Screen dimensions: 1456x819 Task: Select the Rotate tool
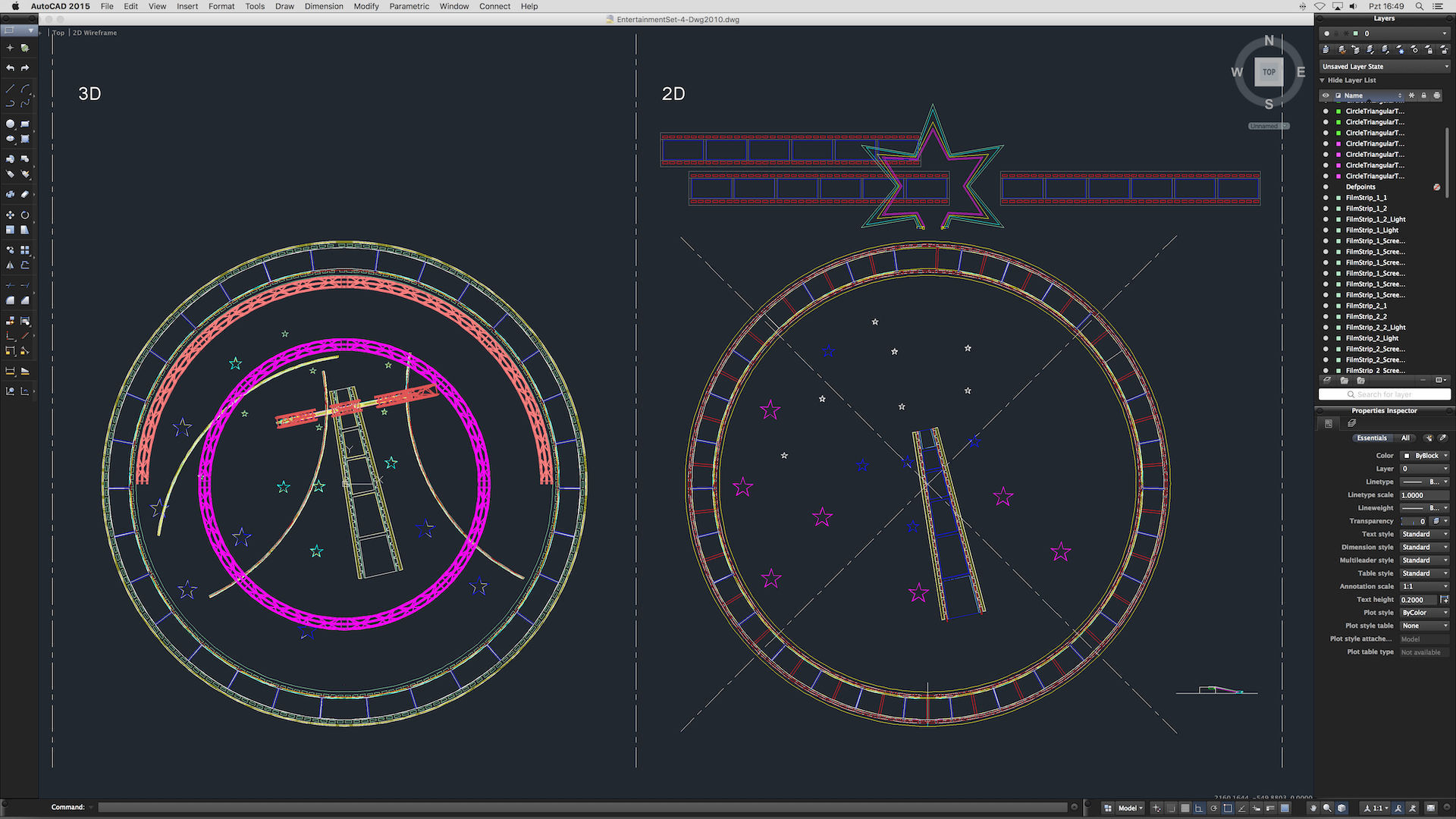(x=25, y=215)
